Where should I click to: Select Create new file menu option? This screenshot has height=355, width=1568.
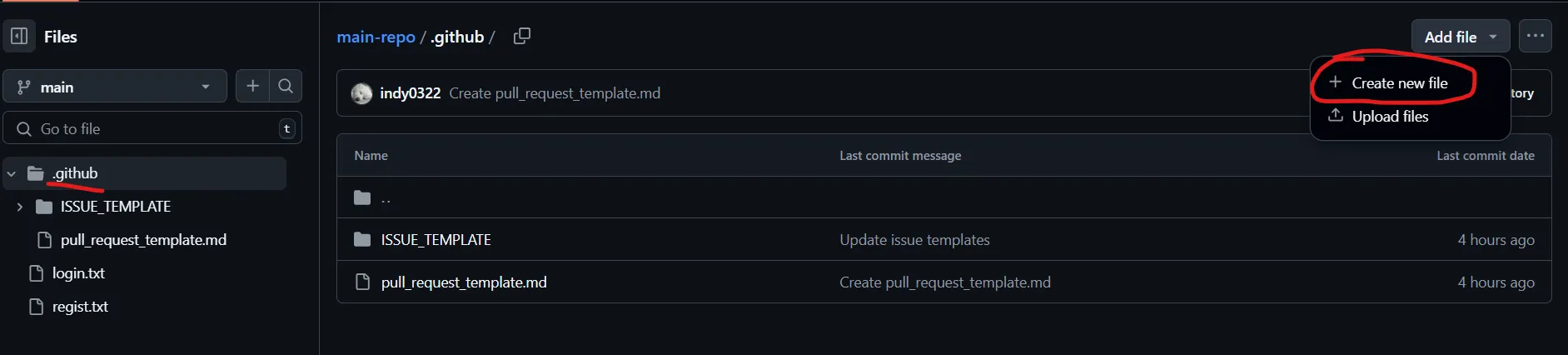pos(1399,83)
